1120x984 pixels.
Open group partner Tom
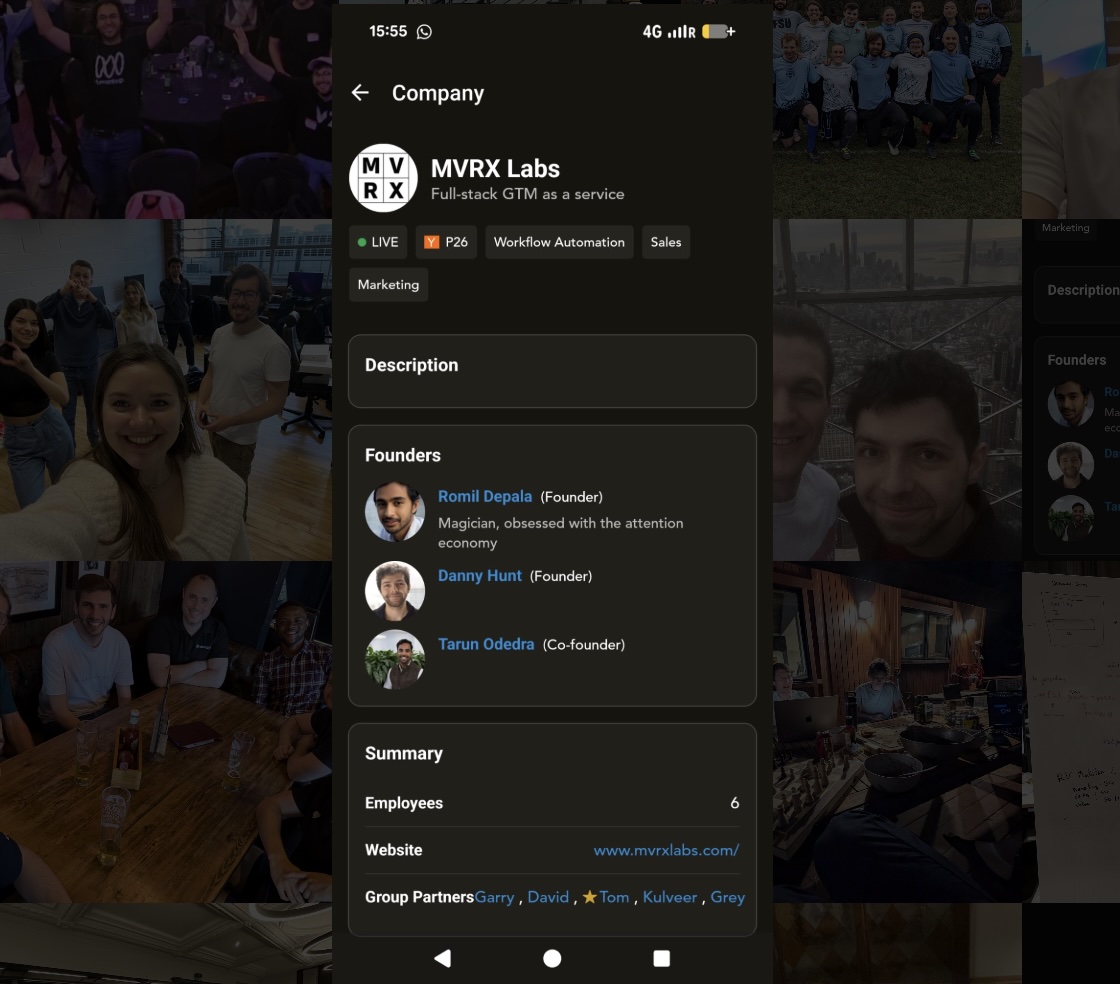tap(614, 897)
